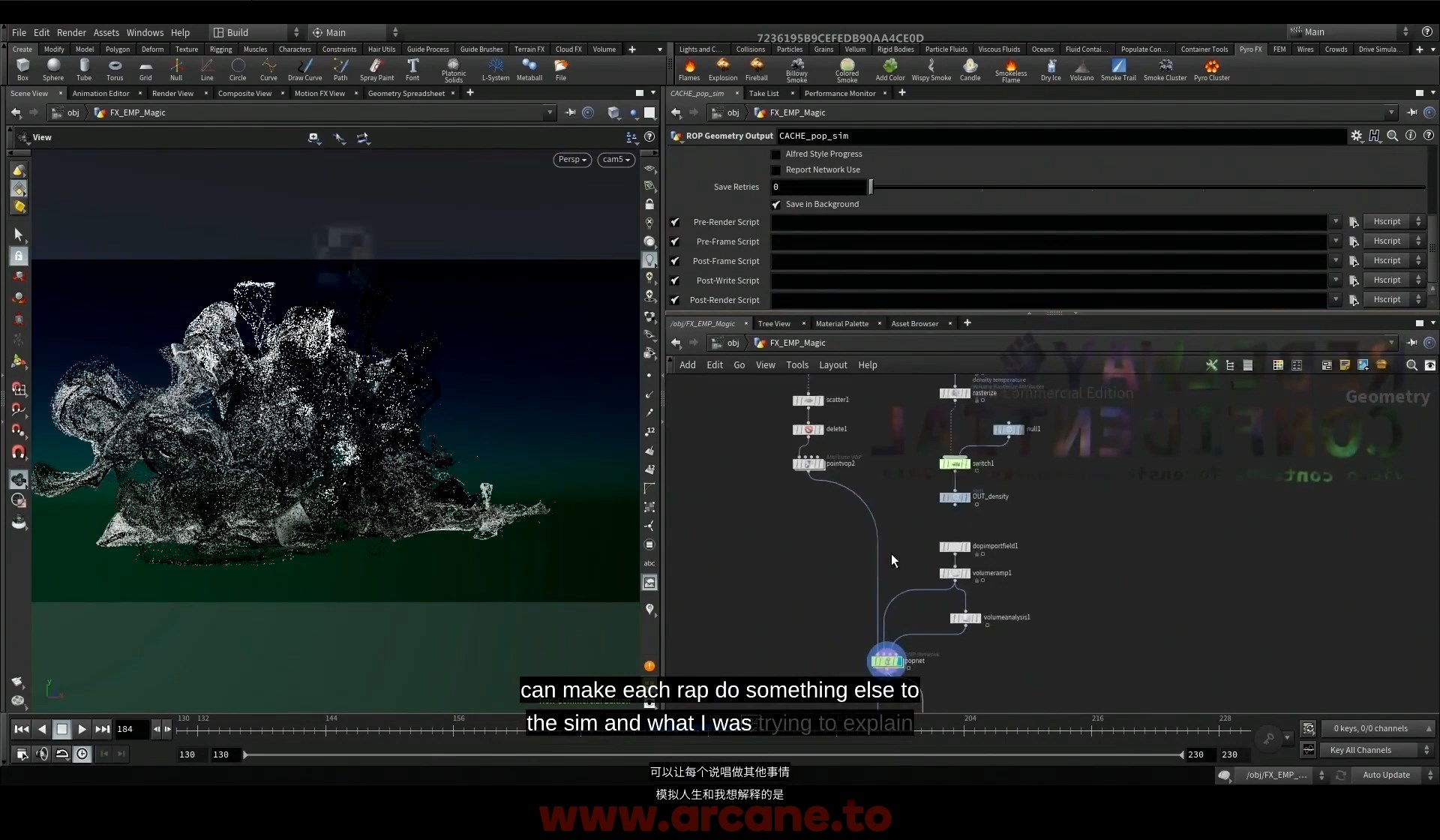Image resolution: width=1440 pixels, height=840 pixels.
Task: Click the Fireball pyro tool
Action: tap(756, 69)
